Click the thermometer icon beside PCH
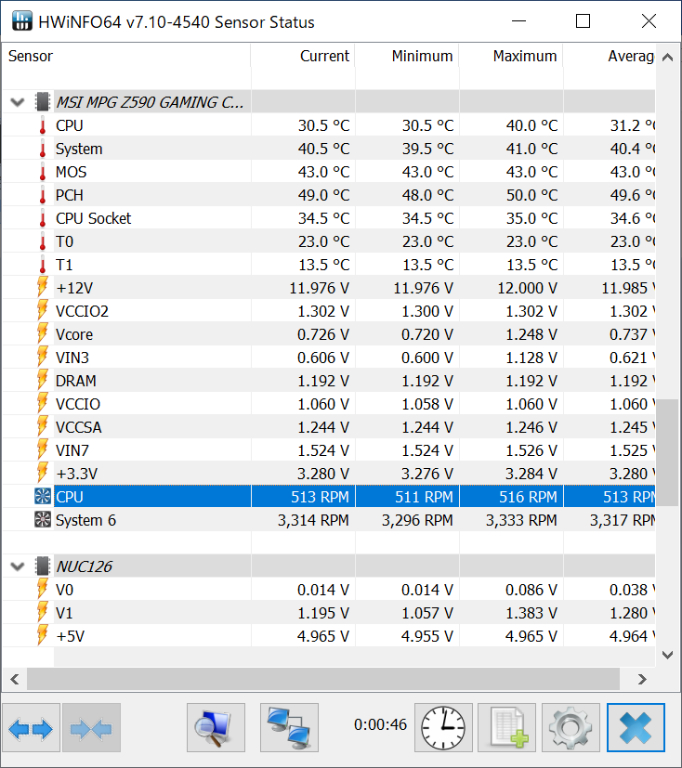682x768 pixels. click(x=43, y=195)
